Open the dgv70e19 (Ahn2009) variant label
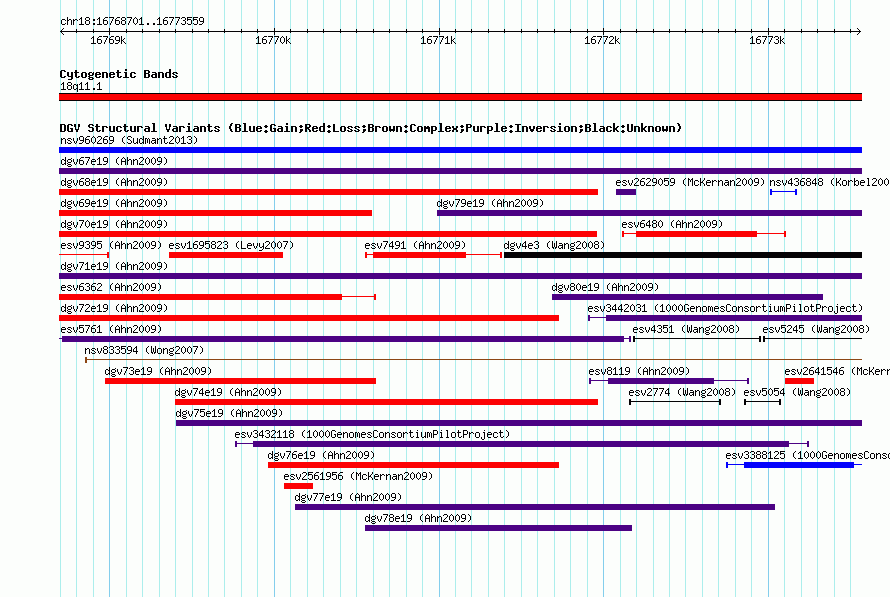Screen dimensions: 890x597 pos(114,224)
